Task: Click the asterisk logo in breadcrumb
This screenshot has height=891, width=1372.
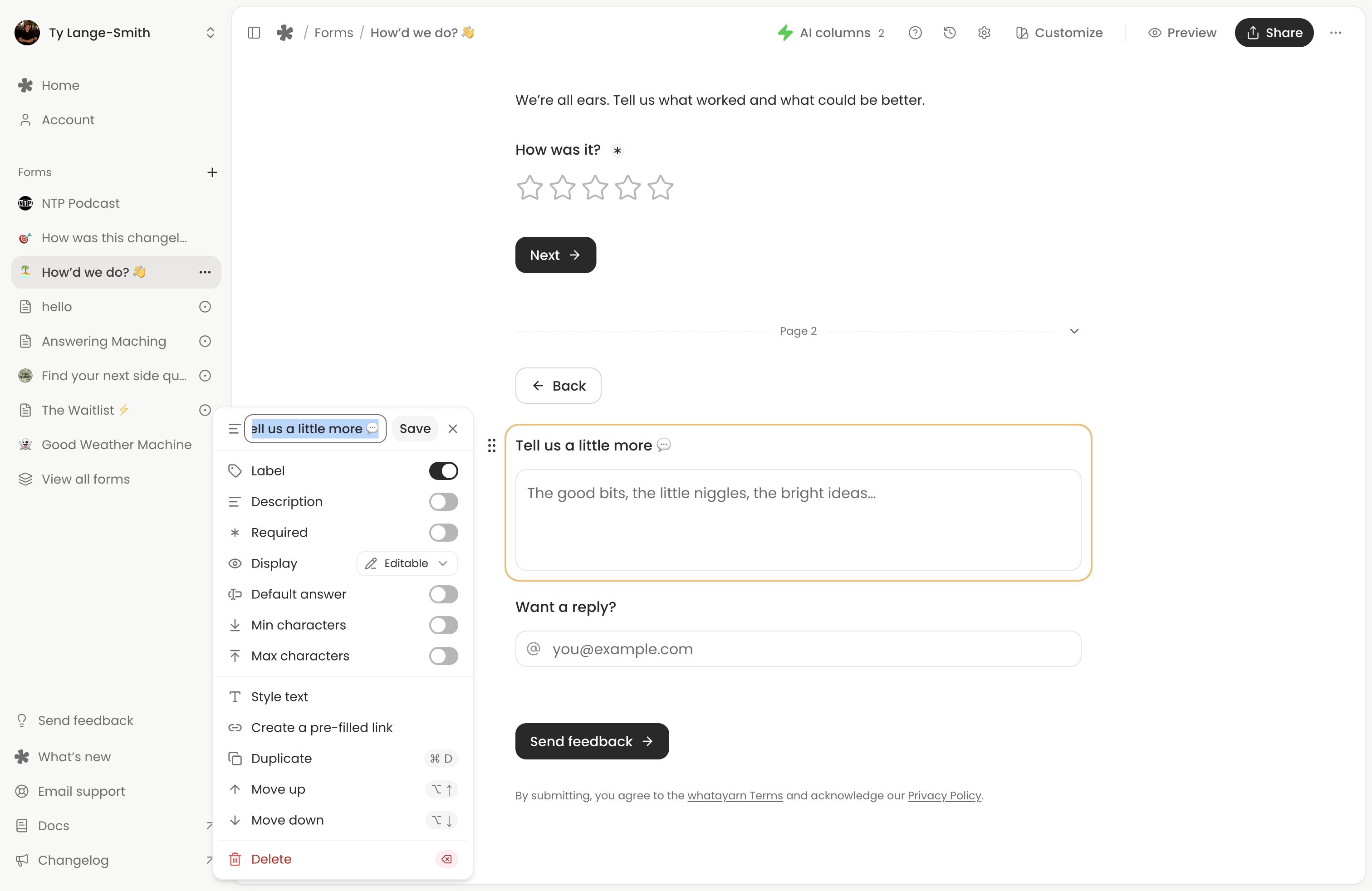Action: point(285,33)
